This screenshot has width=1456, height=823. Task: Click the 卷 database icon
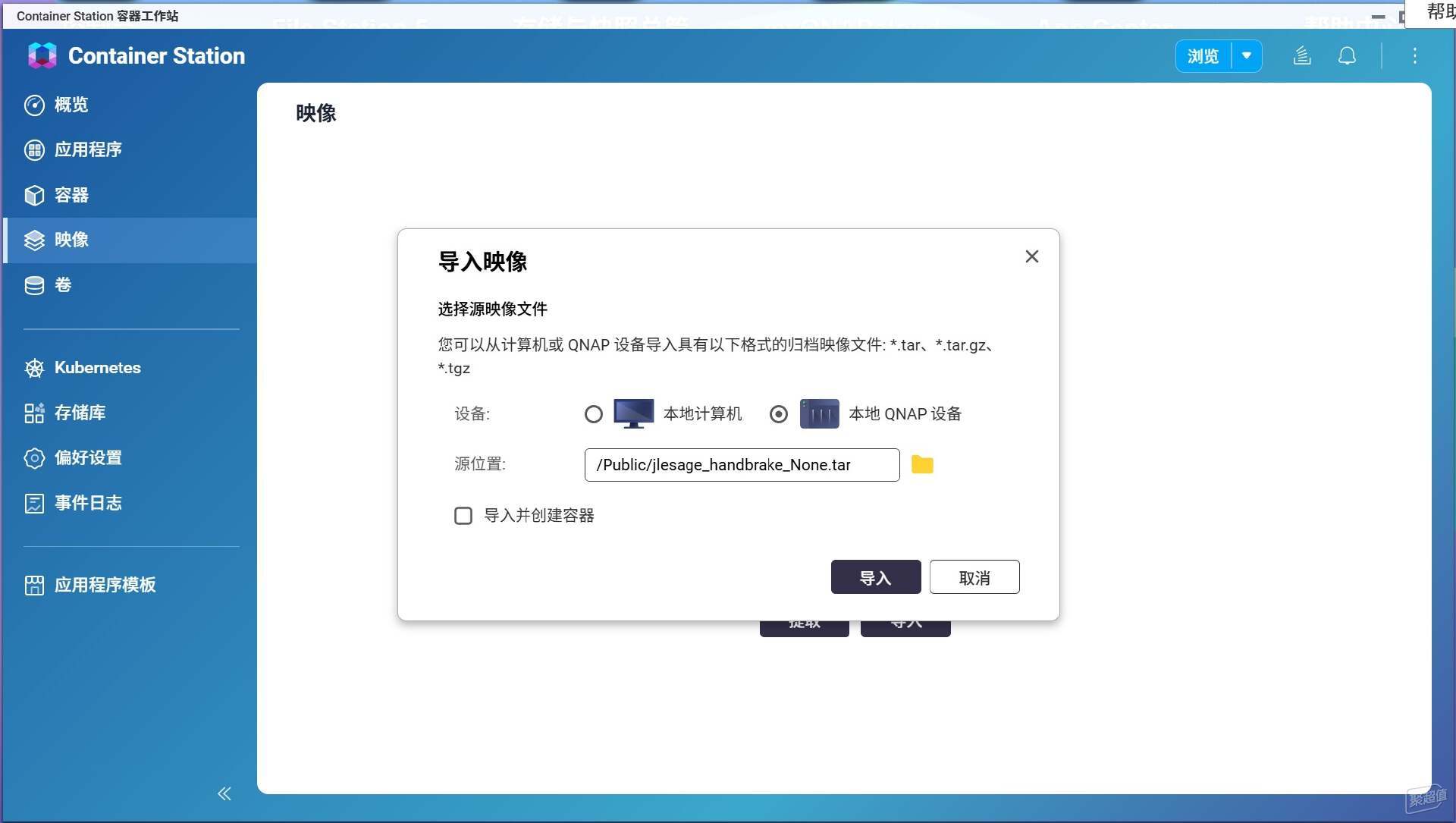coord(34,285)
